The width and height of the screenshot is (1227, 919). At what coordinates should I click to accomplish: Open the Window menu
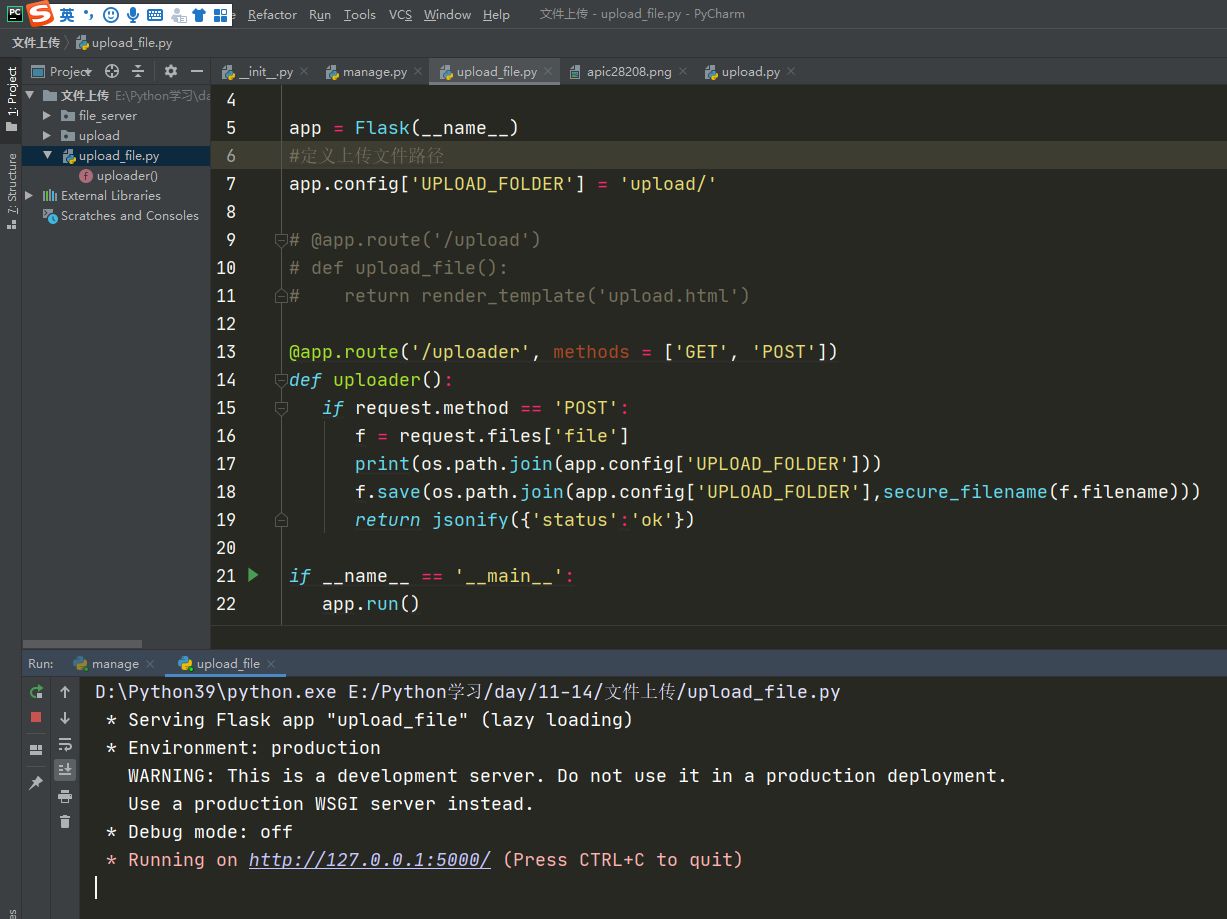pos(447,15)
